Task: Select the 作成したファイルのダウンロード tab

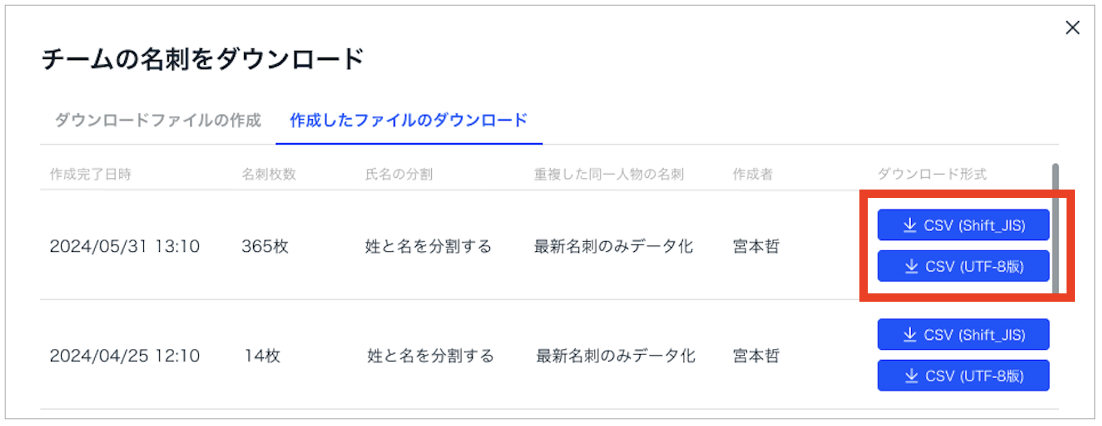Action: pyautogui.click(x=408, y=120)
